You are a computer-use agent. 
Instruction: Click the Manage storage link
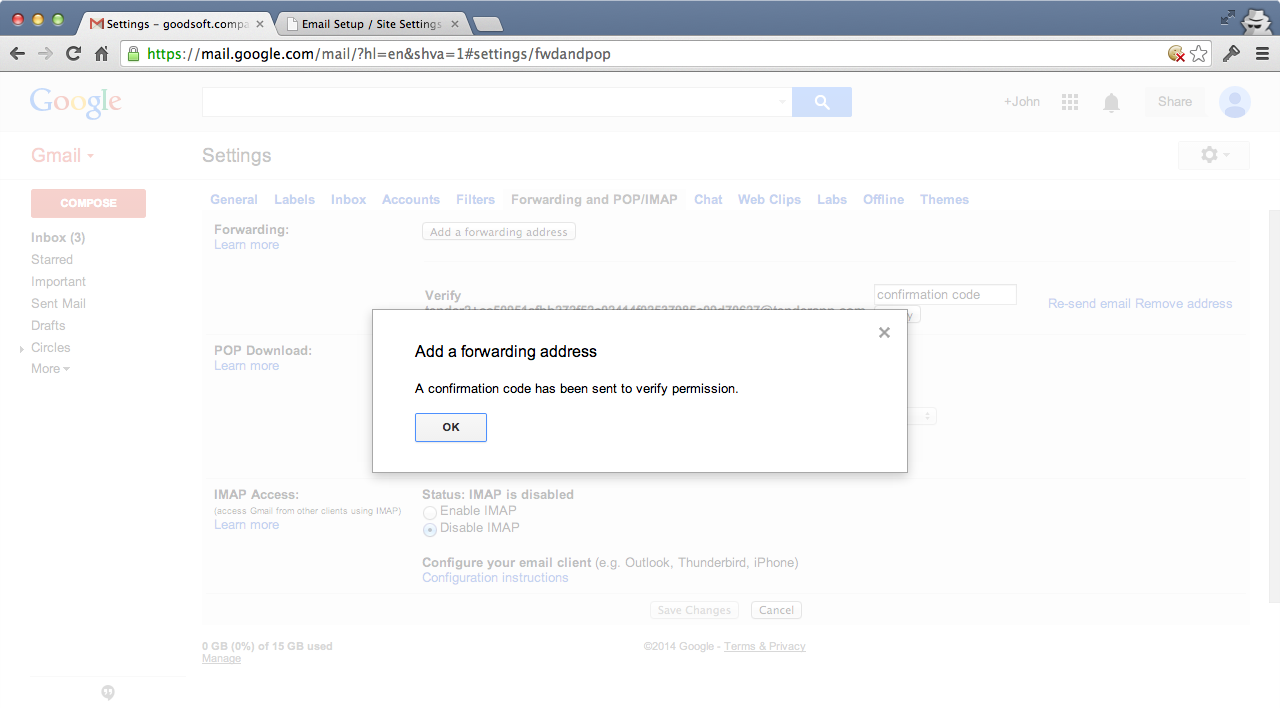coord(221,658)
